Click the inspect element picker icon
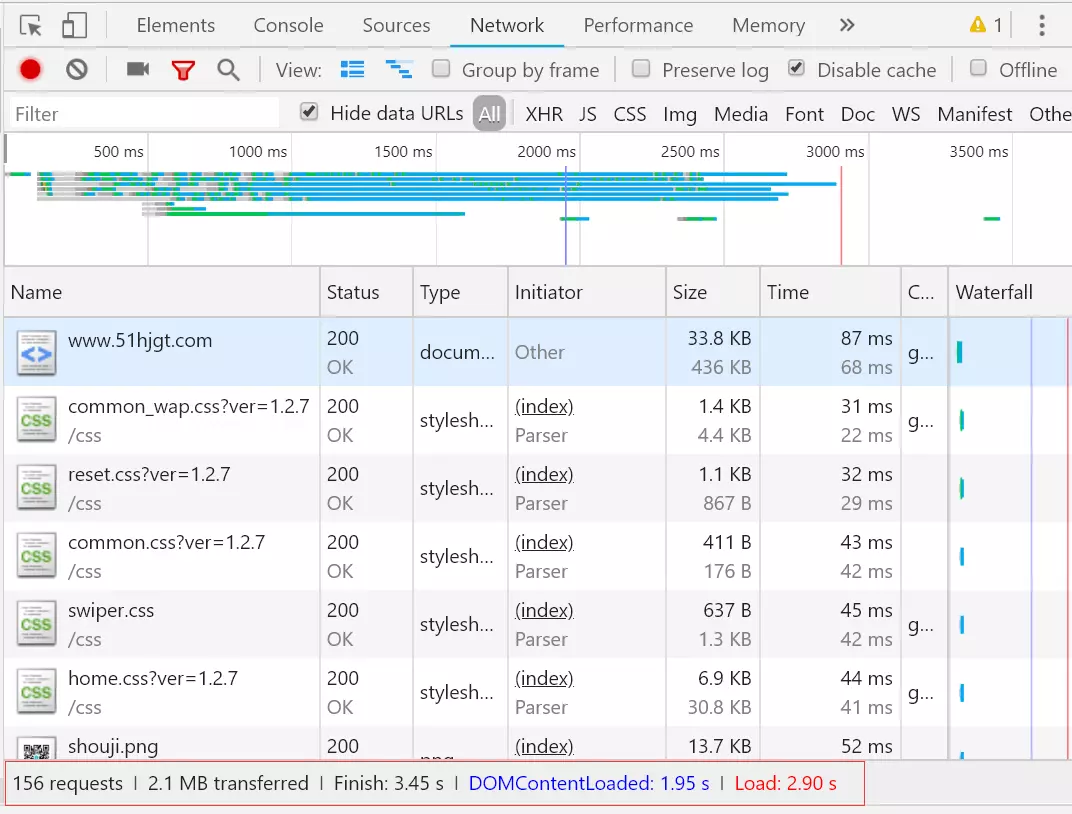 [x=31, y=26]
